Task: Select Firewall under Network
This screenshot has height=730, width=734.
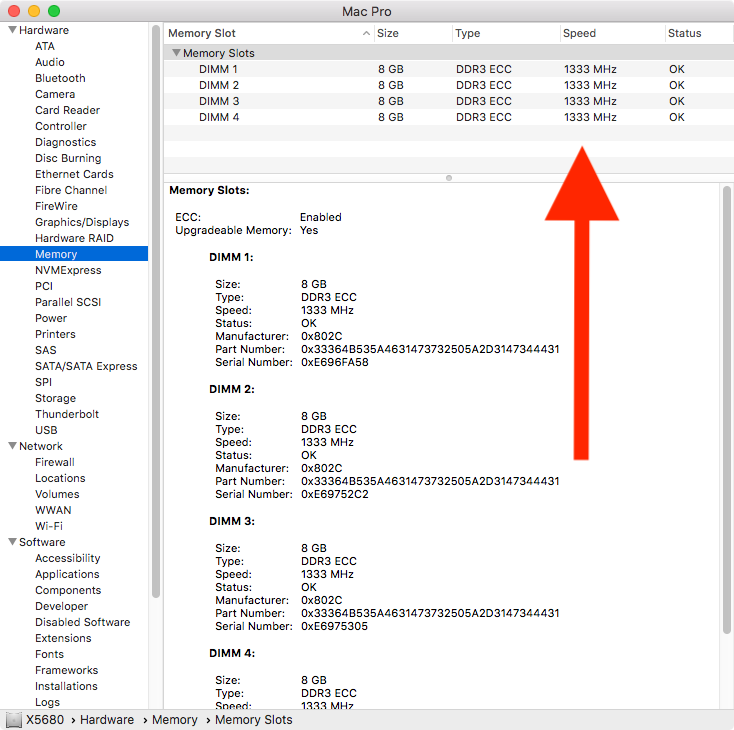Action: click(55, 462)
